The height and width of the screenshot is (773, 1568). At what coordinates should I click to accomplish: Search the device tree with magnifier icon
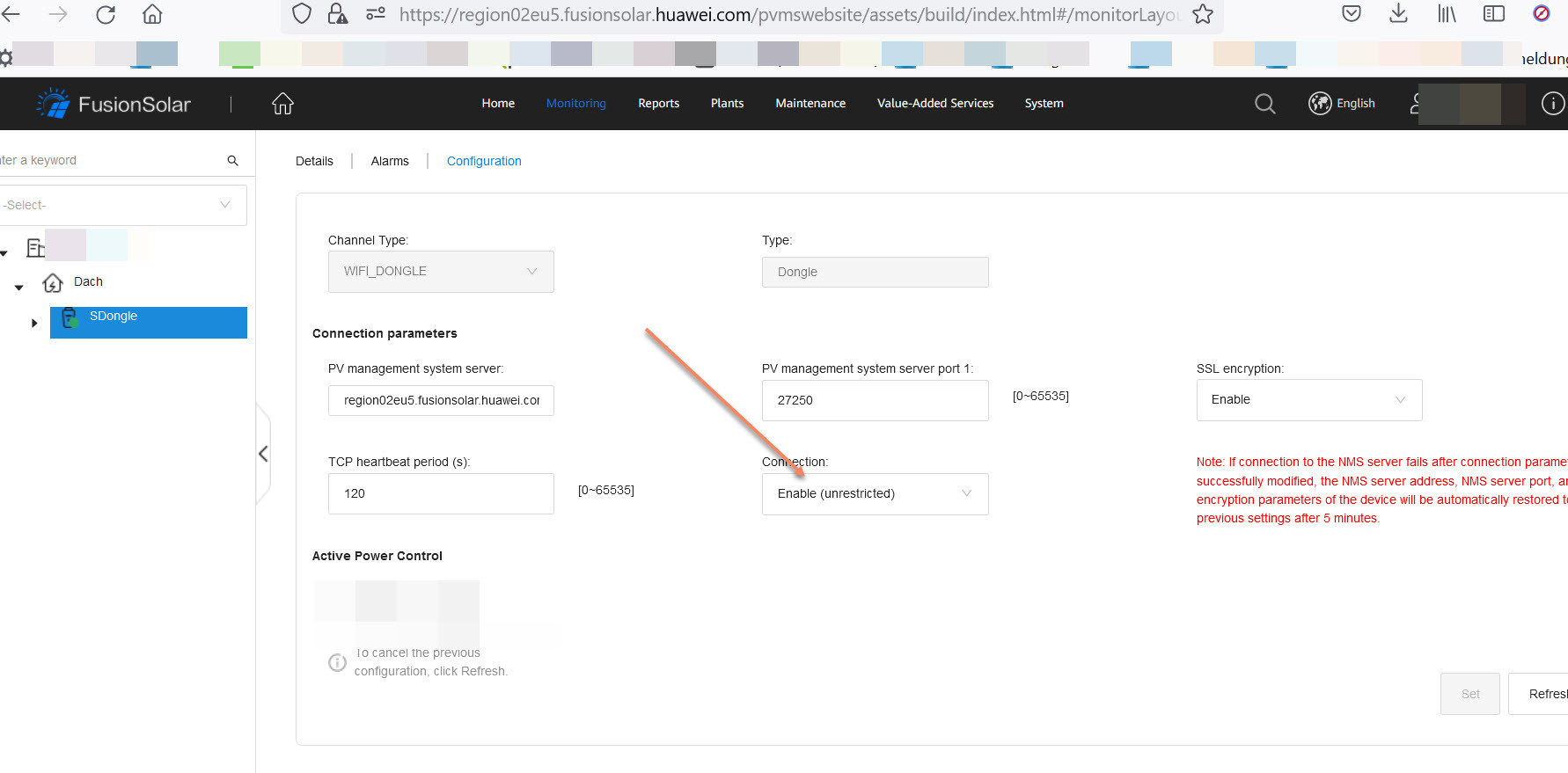click(233, 160)
